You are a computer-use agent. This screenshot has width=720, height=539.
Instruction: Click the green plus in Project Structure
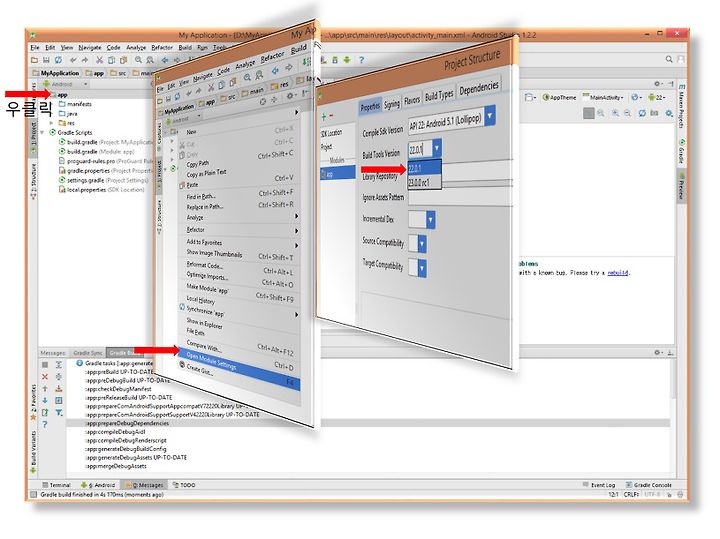point(324,117)
